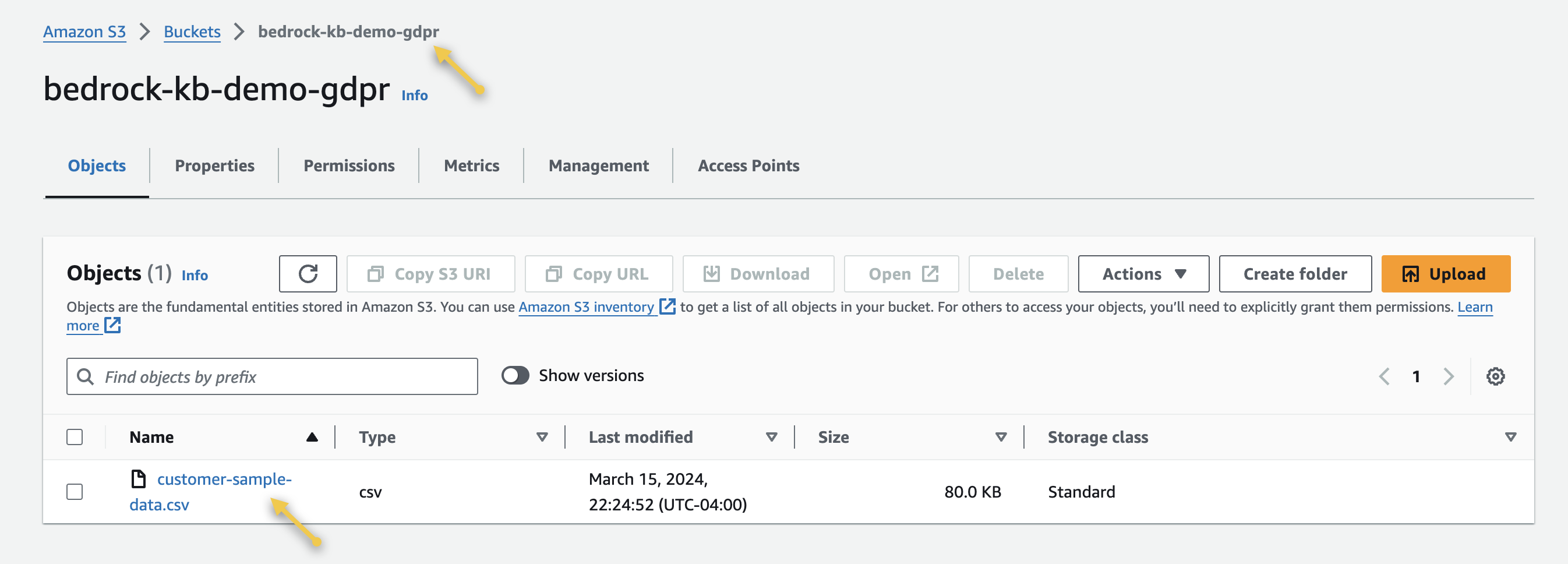Click the Download button
Screen dimensions: 1568x564
758,274
